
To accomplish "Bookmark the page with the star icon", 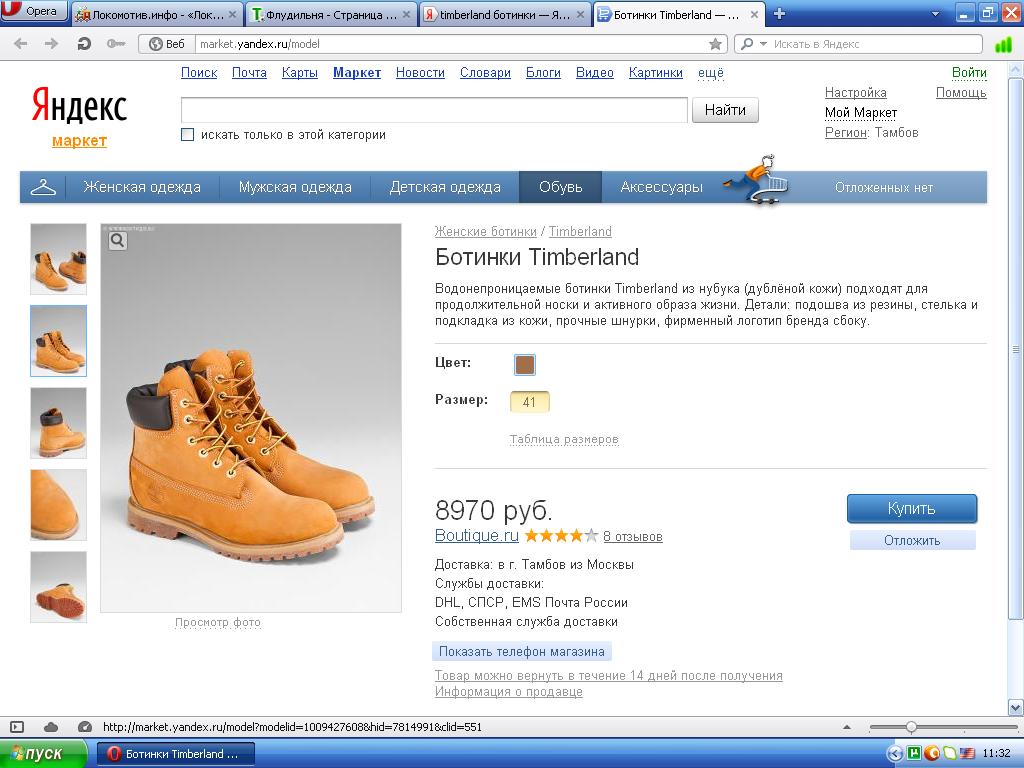I will pos(716,44).
